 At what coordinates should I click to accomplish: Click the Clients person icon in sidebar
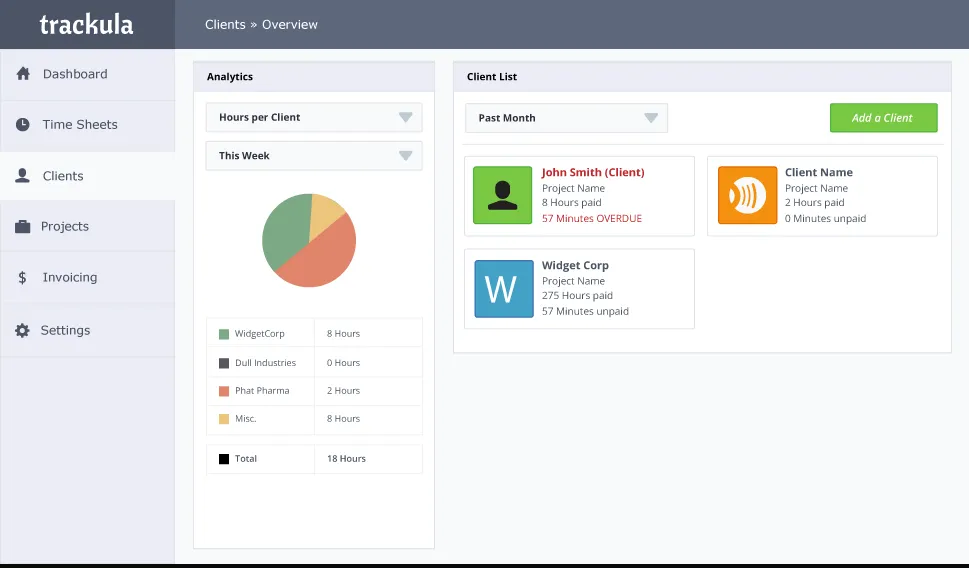pyautogui.click(x=22, y=176)
